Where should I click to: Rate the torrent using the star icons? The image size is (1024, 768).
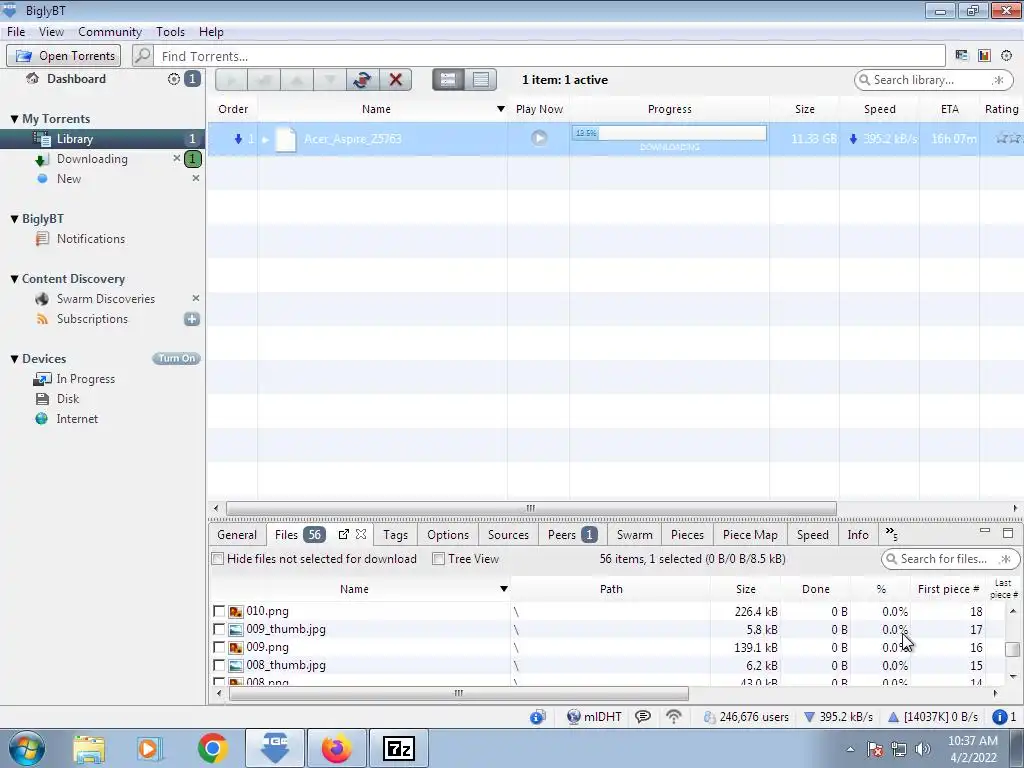click(1008, 138)
